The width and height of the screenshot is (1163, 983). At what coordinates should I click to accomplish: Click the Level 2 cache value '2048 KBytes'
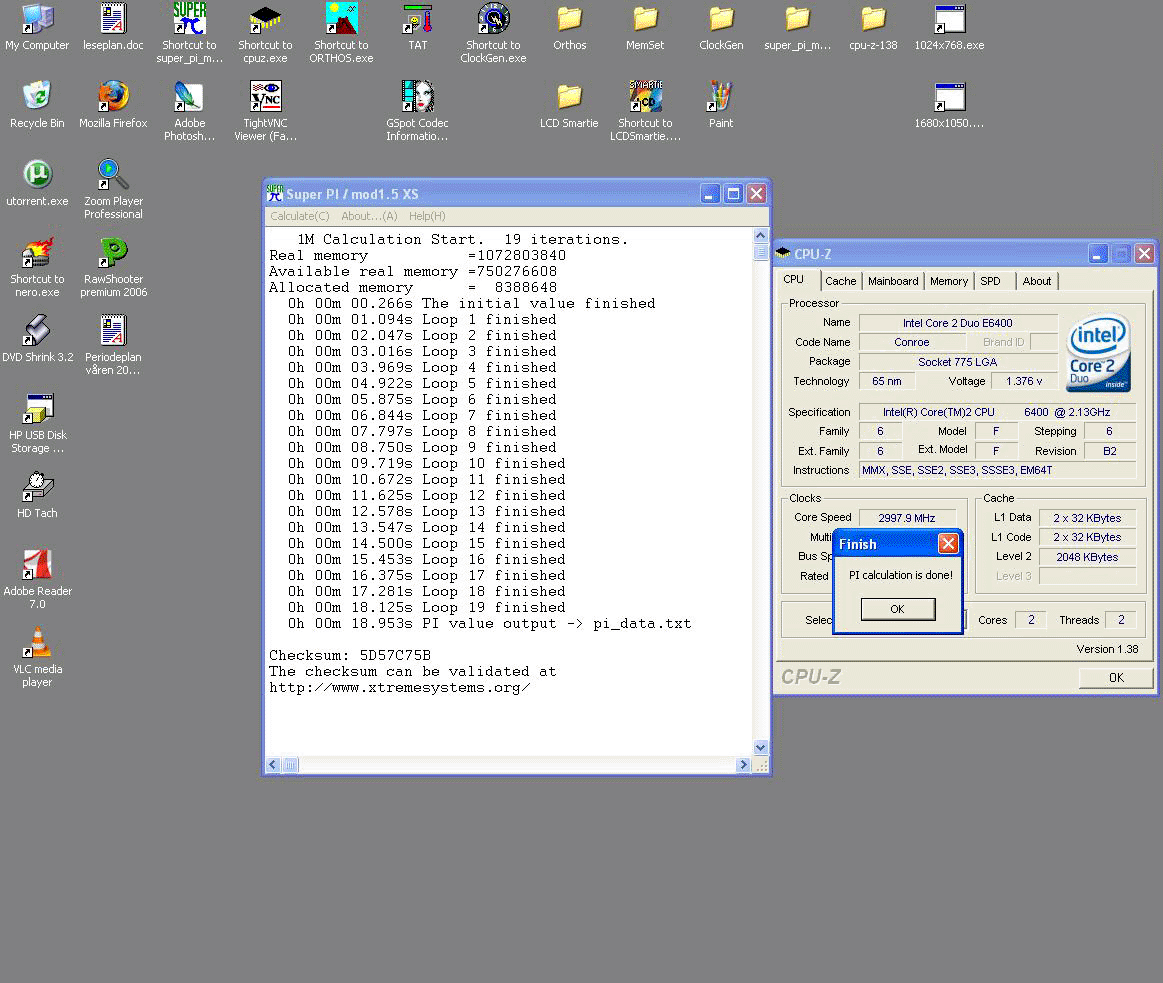click(1087, 557)
